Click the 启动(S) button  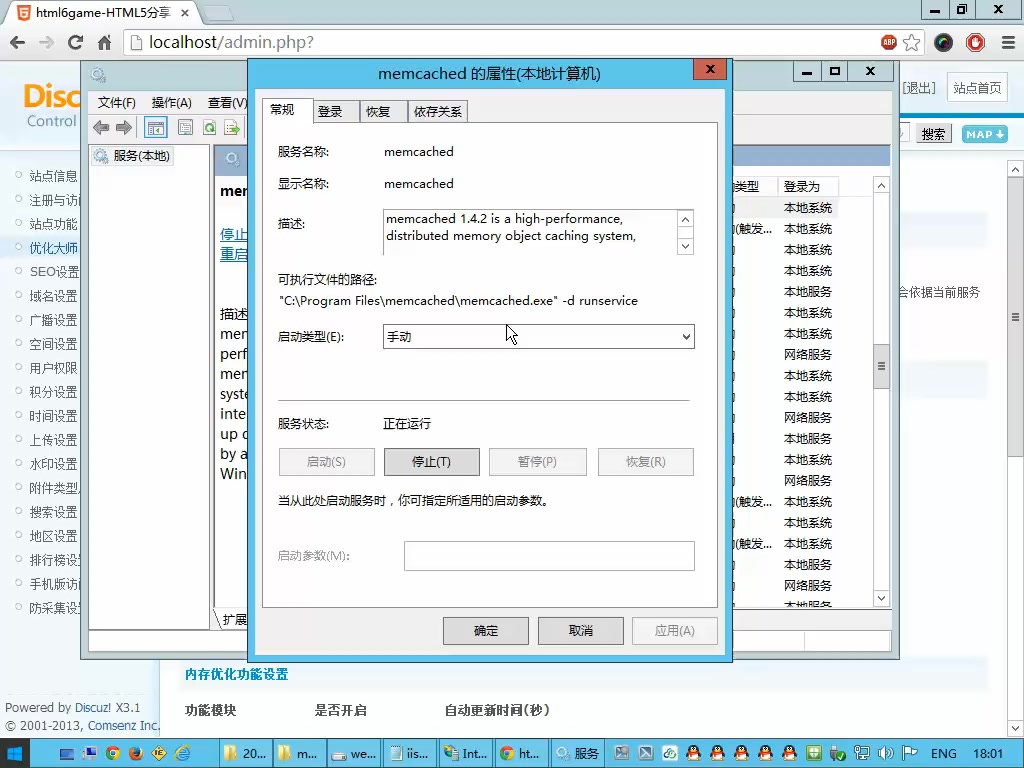click(327, 462)
